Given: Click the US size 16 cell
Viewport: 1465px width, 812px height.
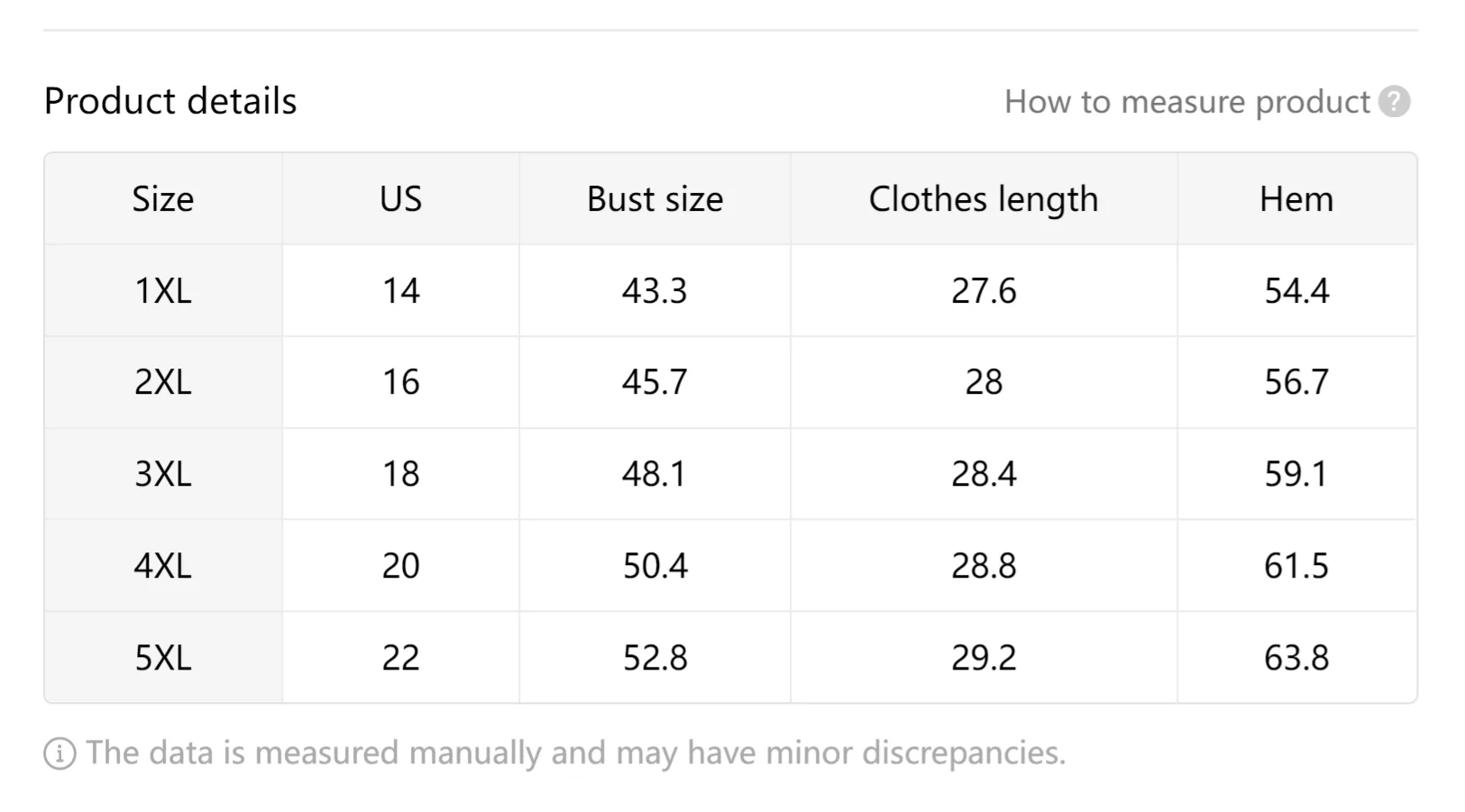Looking at the screenshot, I should tap(400, 382).
